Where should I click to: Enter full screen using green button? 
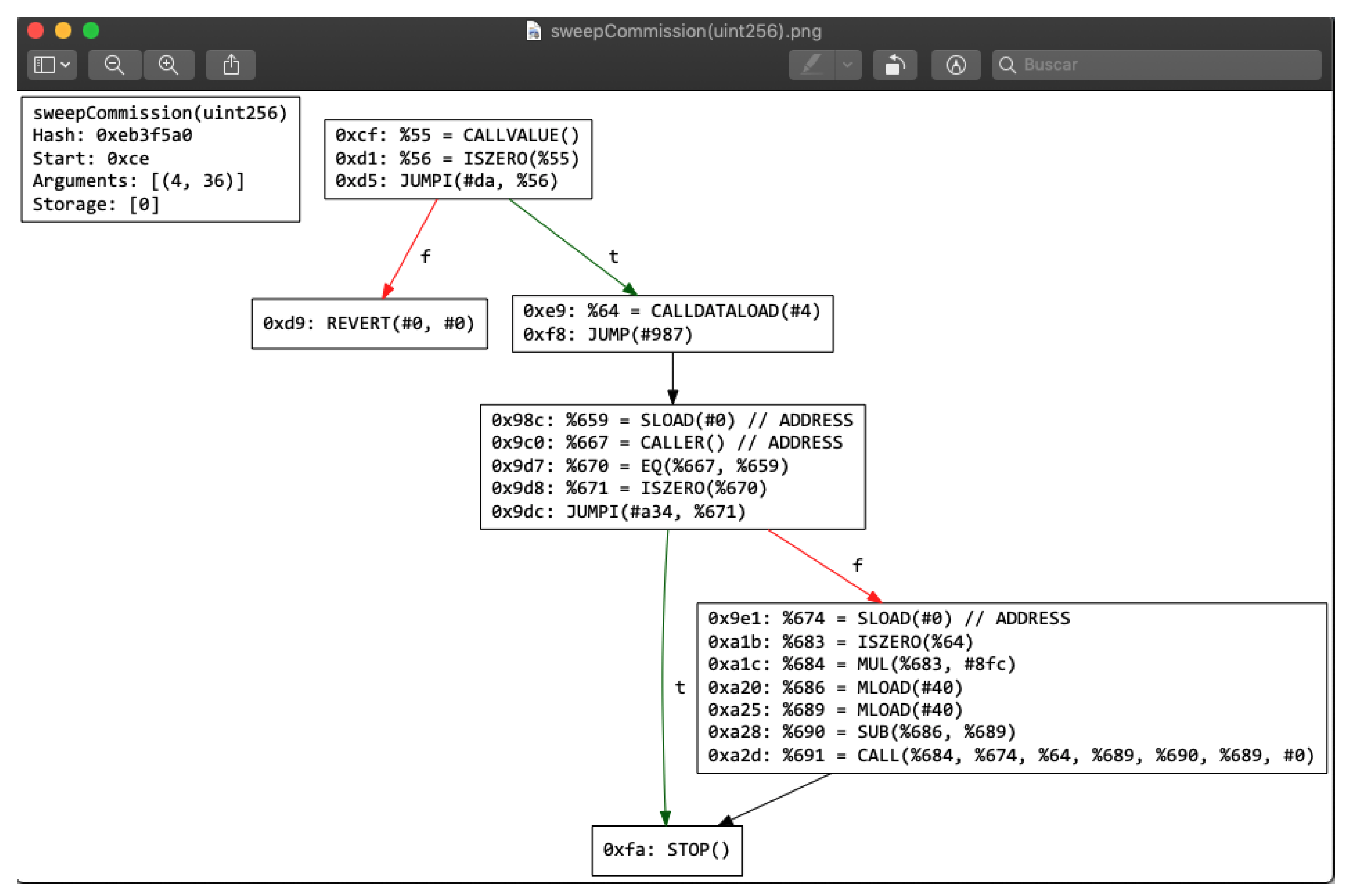coord(91,30)
